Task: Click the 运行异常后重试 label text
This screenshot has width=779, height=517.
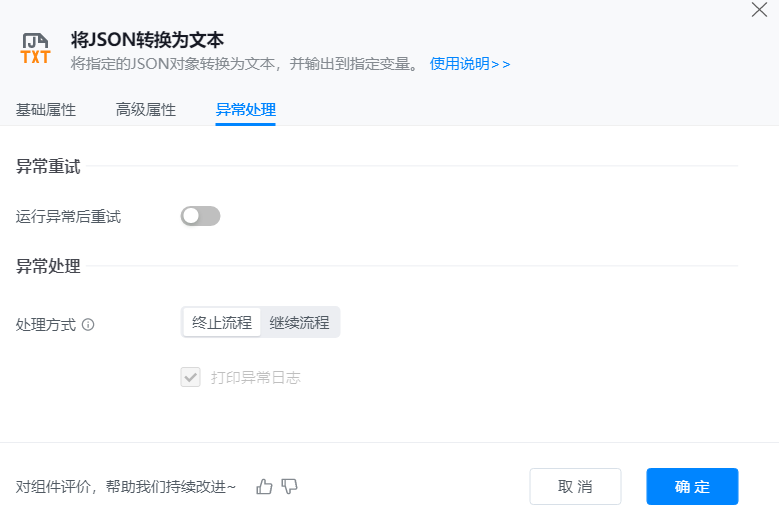Action: tap(68, 216)
